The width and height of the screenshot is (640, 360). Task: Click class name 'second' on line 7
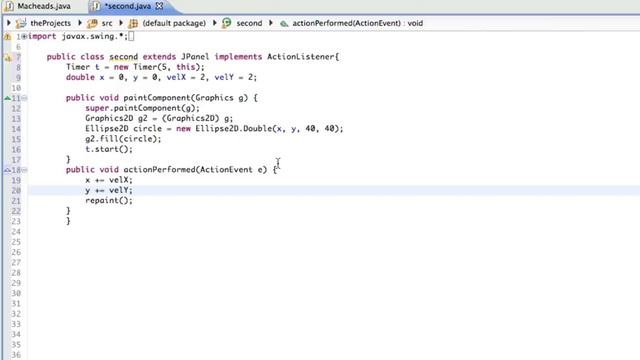(x=123, y=57)
